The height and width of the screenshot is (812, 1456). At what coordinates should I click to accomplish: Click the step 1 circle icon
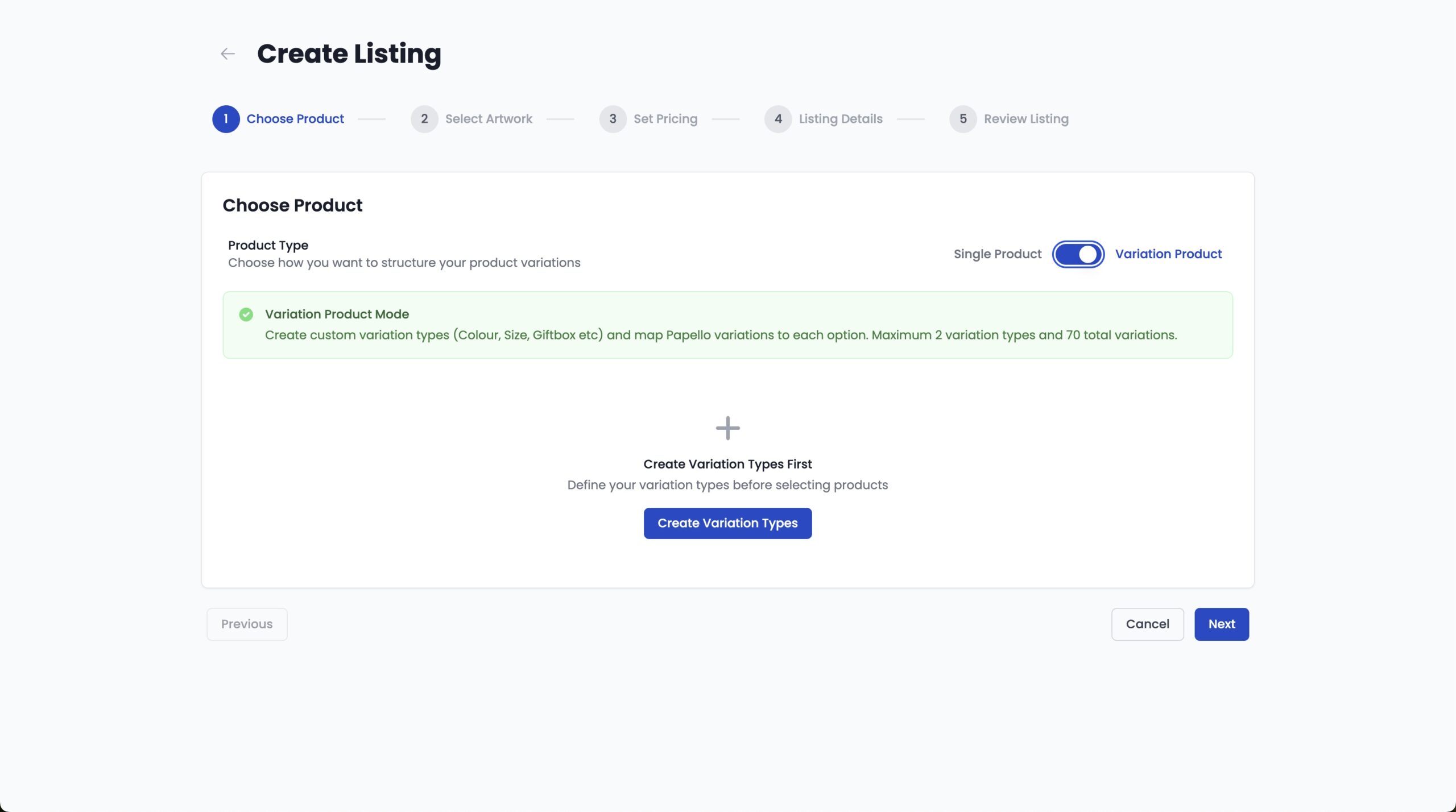pos(226,119)
